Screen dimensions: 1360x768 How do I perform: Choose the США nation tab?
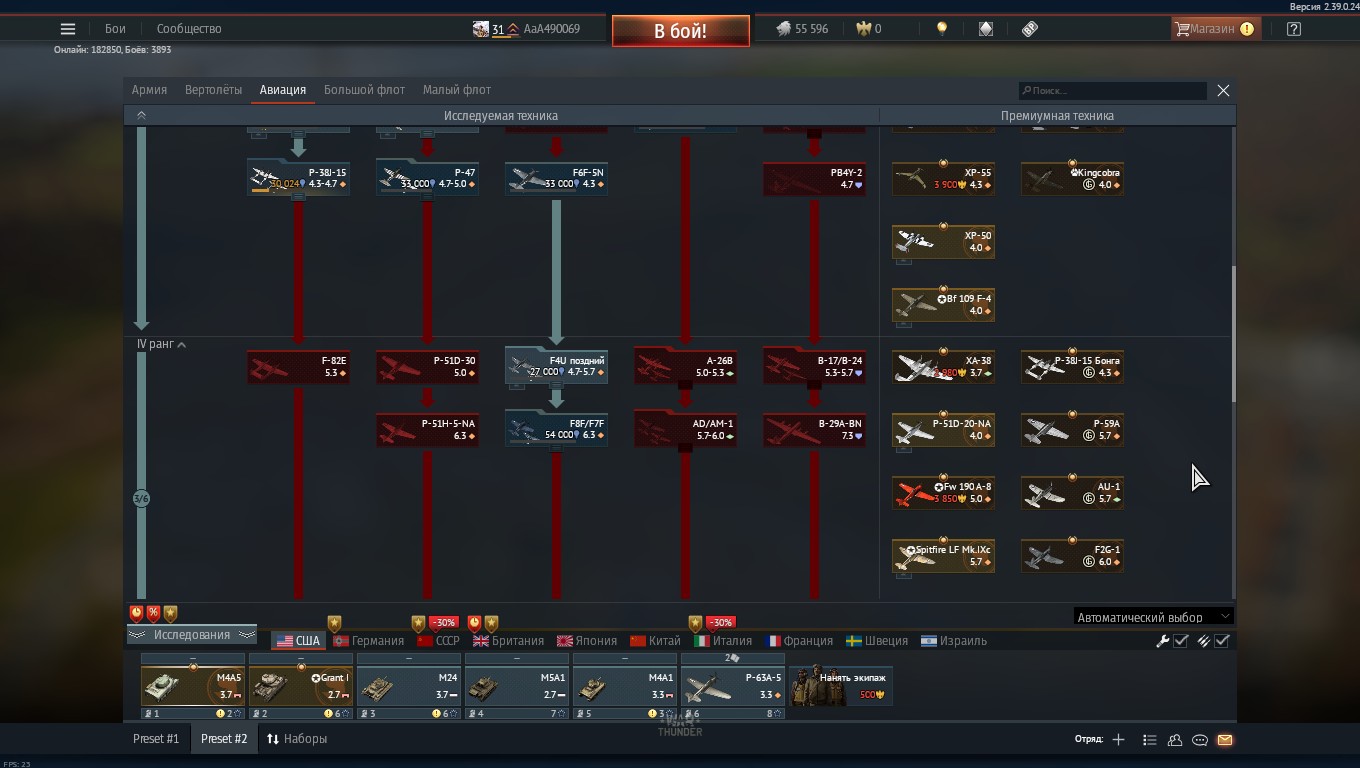coord(298,641)
